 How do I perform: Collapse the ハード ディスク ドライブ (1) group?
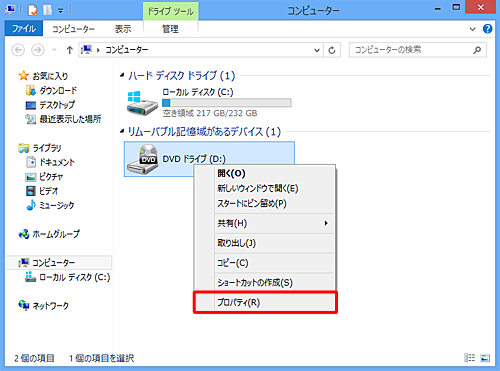point(122,76)
